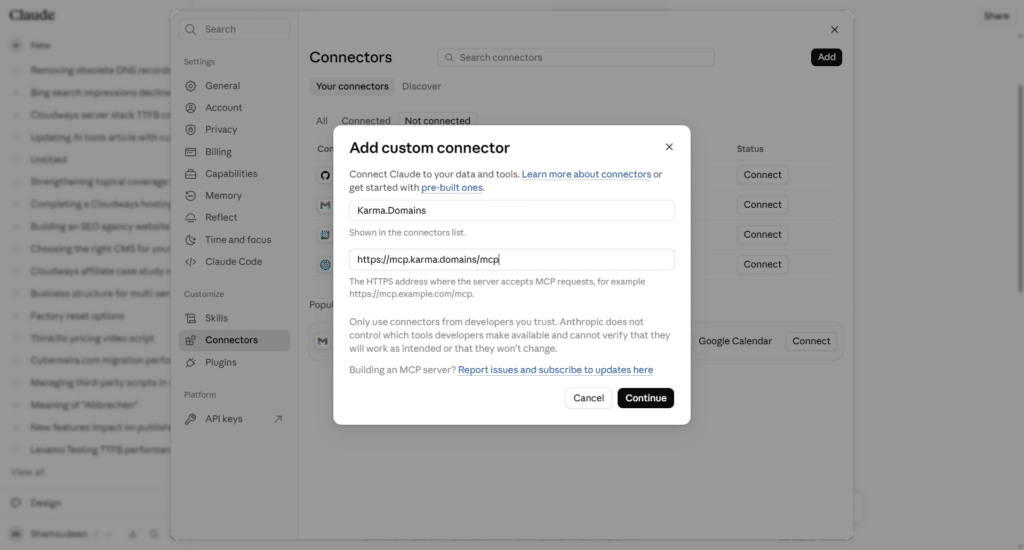Open Claude Code via code-brackets icon
The width and height of the screenshot is (1024, 550).
191,261
